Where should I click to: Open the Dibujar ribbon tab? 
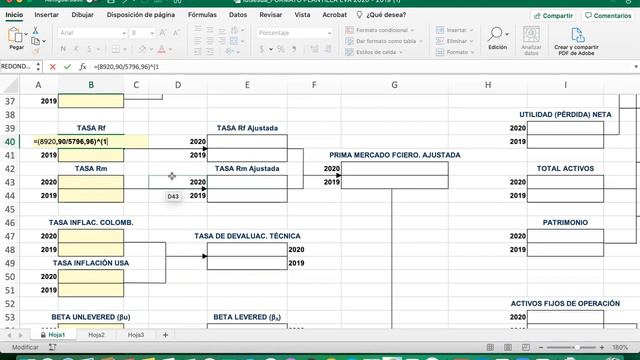(x=82, y=15)
